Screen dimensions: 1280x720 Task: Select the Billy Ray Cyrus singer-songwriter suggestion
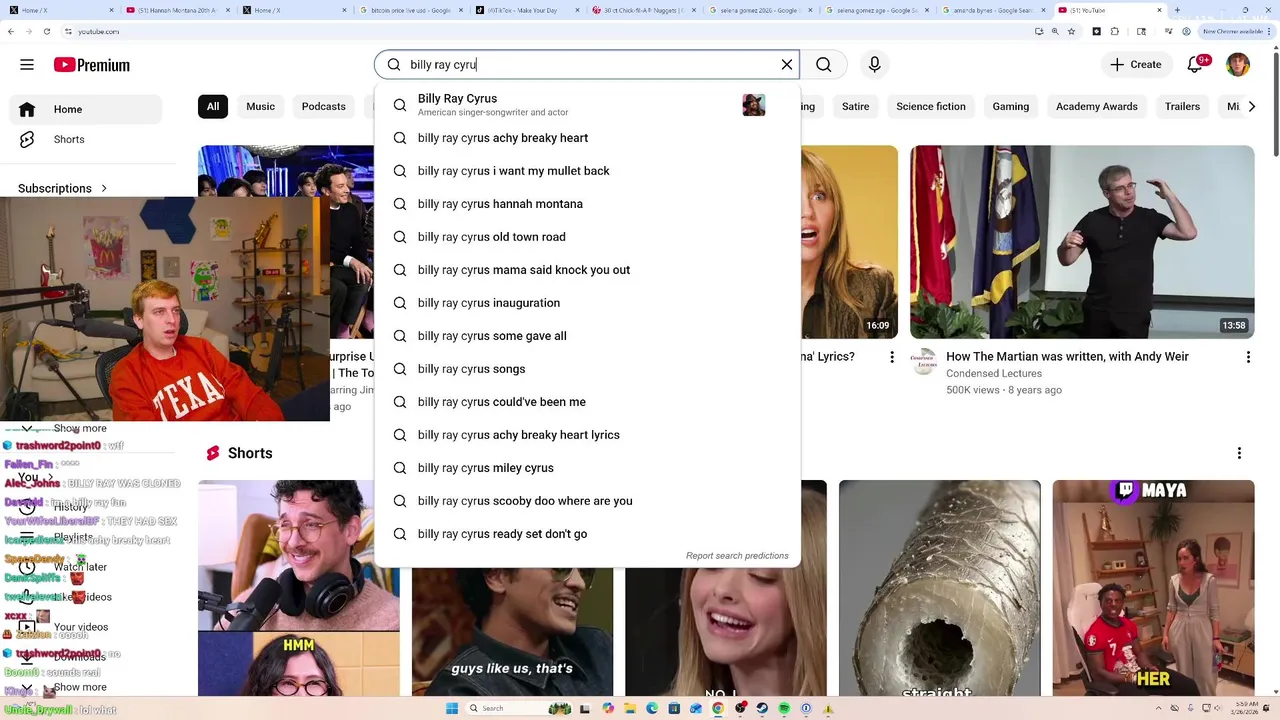click(x=587, y=105)
